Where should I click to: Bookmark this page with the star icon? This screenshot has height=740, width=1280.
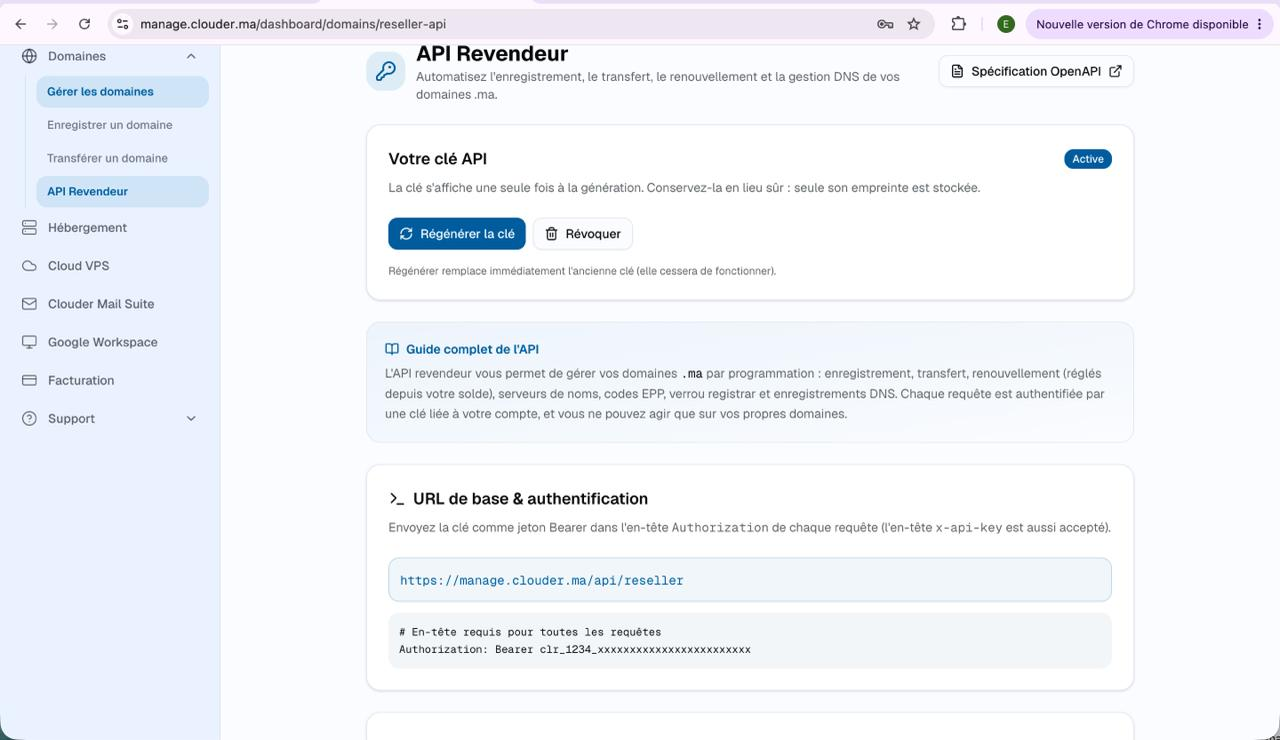pyautogui.click(x=913, y=24)
